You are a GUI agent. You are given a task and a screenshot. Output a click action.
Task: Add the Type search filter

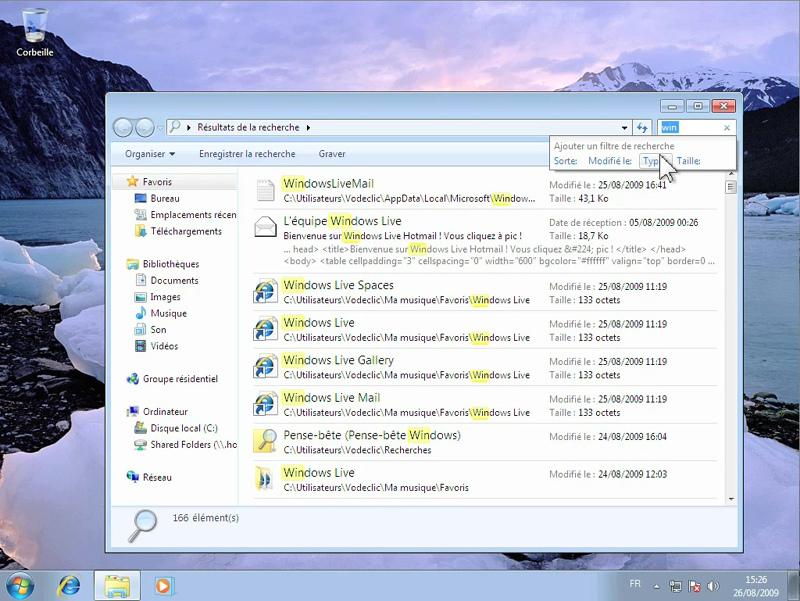tap(656, 161)
